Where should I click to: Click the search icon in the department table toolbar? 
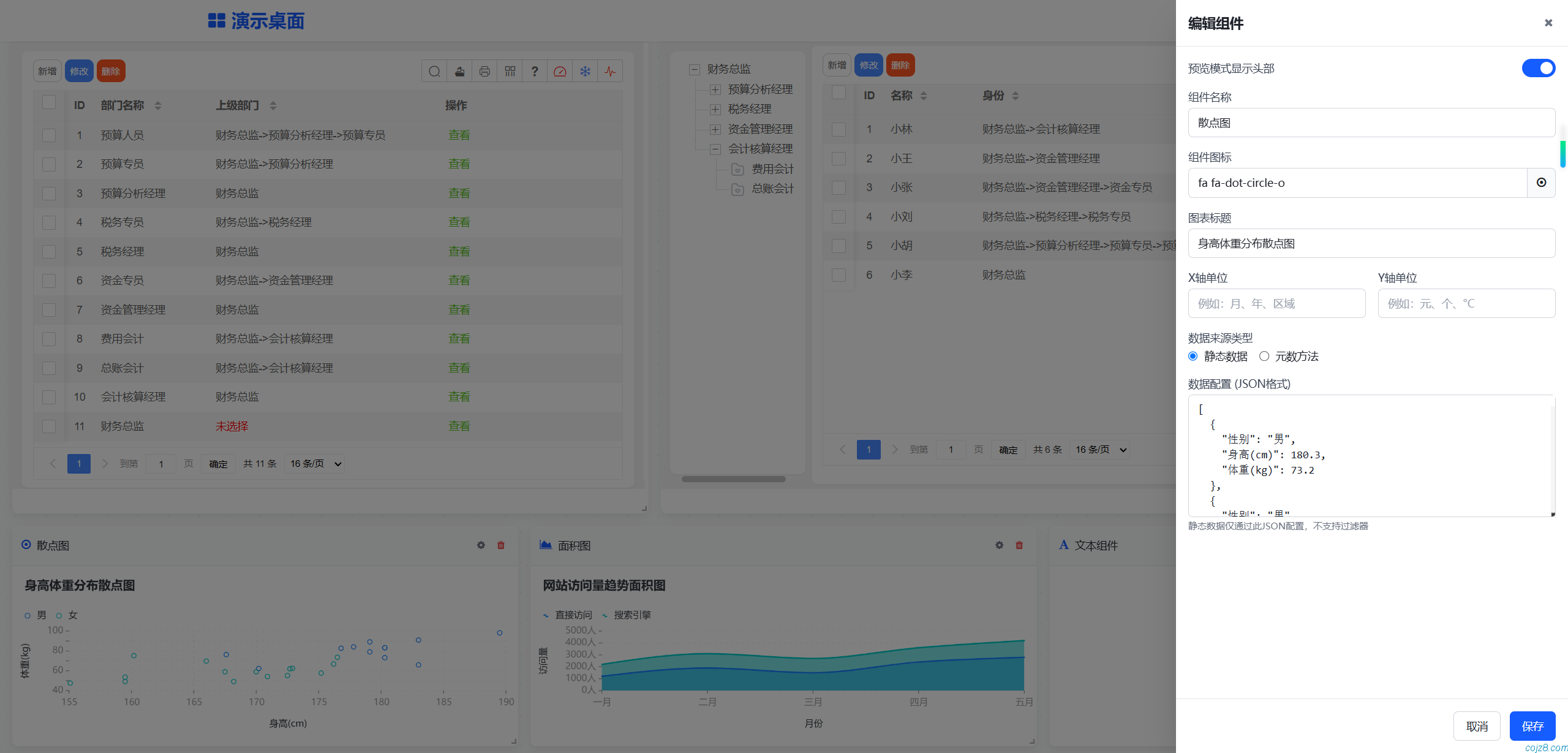tap(434, 71)
